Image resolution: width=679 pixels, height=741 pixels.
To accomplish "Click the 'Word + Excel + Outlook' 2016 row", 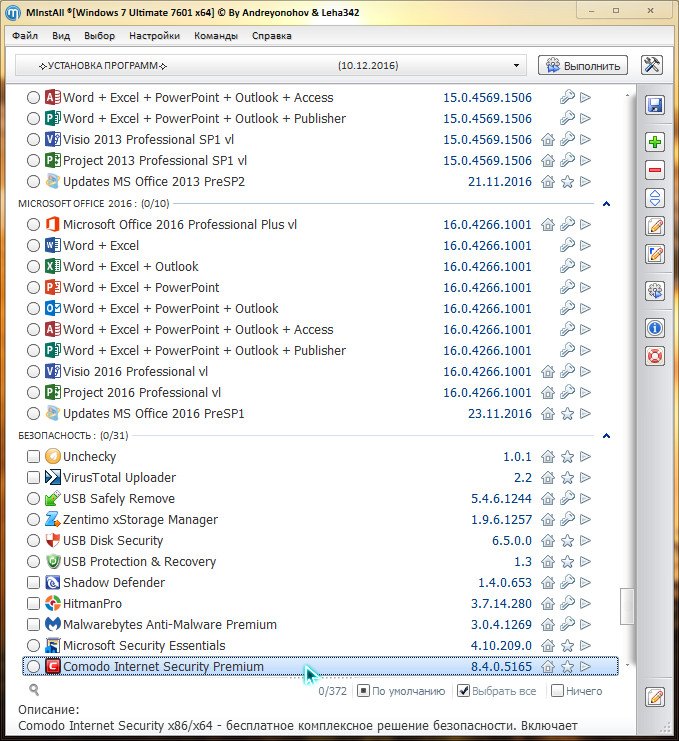I will [320, 267].
